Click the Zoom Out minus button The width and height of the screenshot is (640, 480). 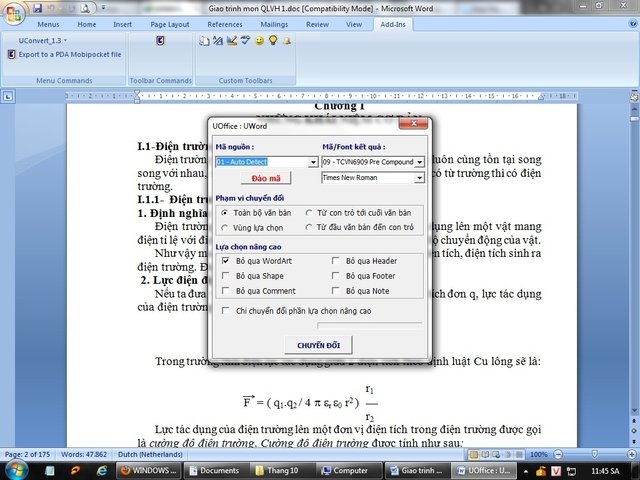point(558,454)
